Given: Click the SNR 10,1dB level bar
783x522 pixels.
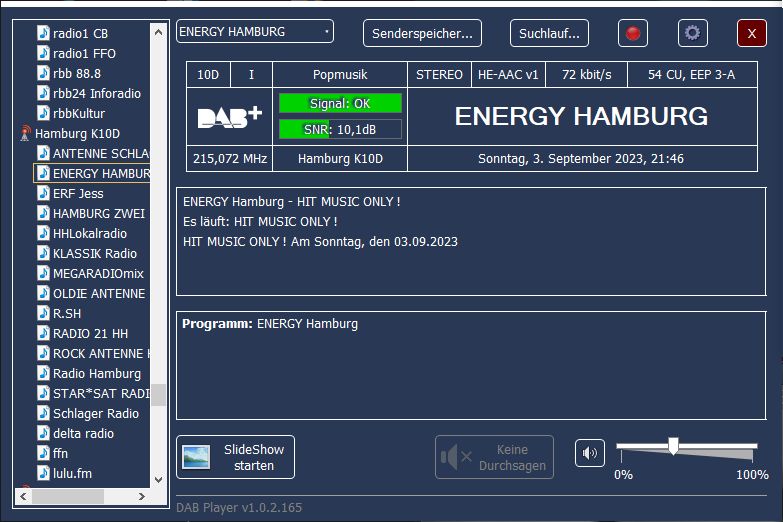Looking at the screenshot, I should 340,129.
